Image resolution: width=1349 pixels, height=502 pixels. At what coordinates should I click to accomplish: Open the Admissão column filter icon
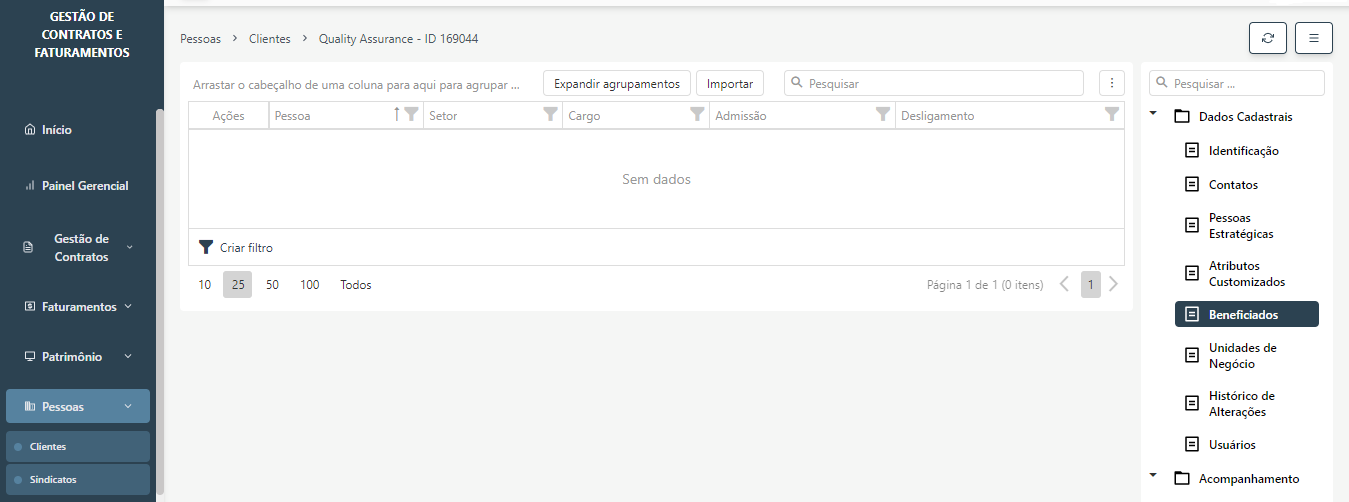[882, 115]
